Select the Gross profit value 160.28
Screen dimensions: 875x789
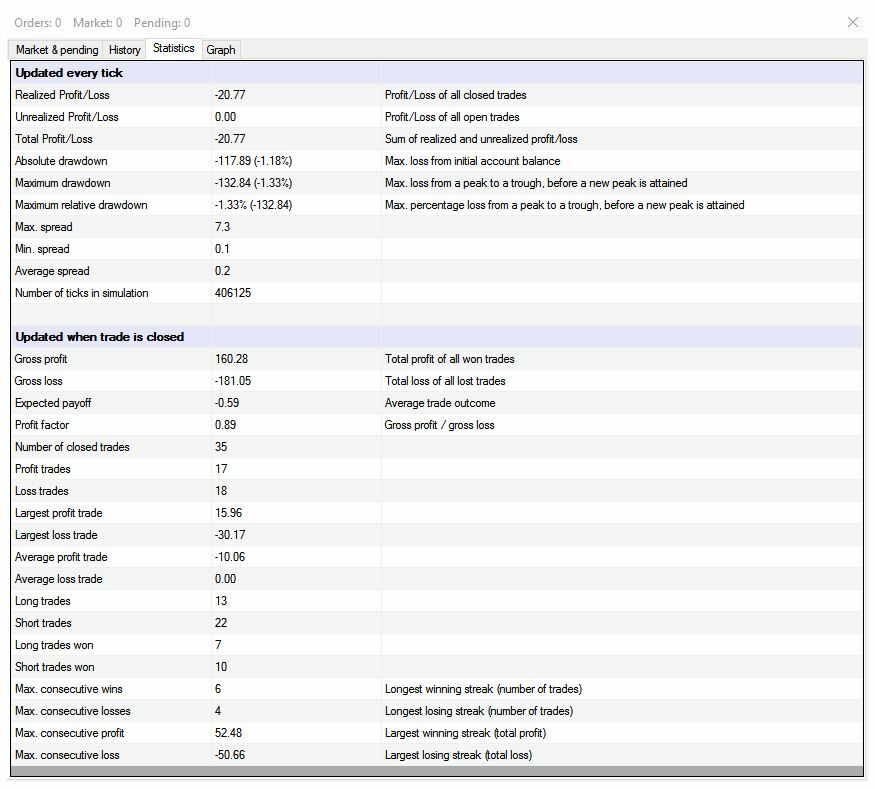click(x=232, y=359)
